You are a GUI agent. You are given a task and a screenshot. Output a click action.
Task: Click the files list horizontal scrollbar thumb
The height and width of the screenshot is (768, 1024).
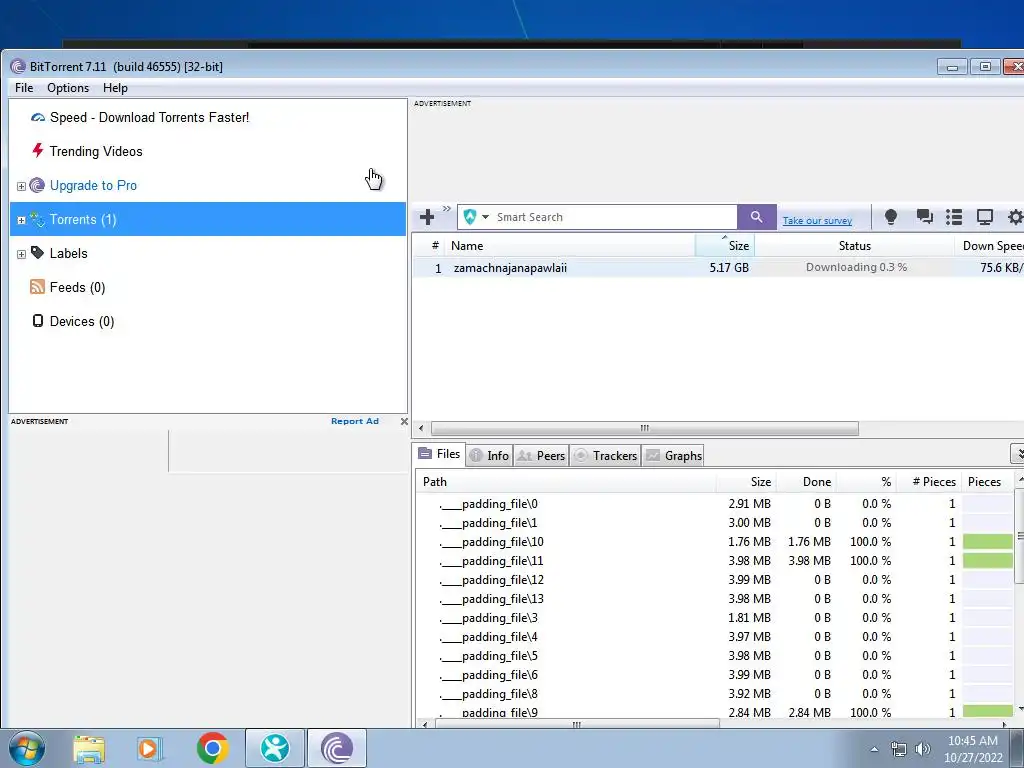[577, 724]
